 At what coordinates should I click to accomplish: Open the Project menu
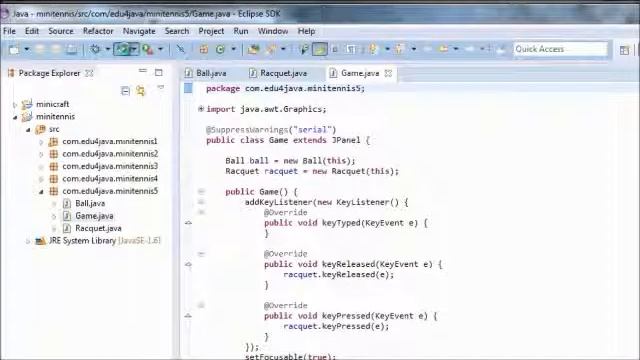pos(211,31)
